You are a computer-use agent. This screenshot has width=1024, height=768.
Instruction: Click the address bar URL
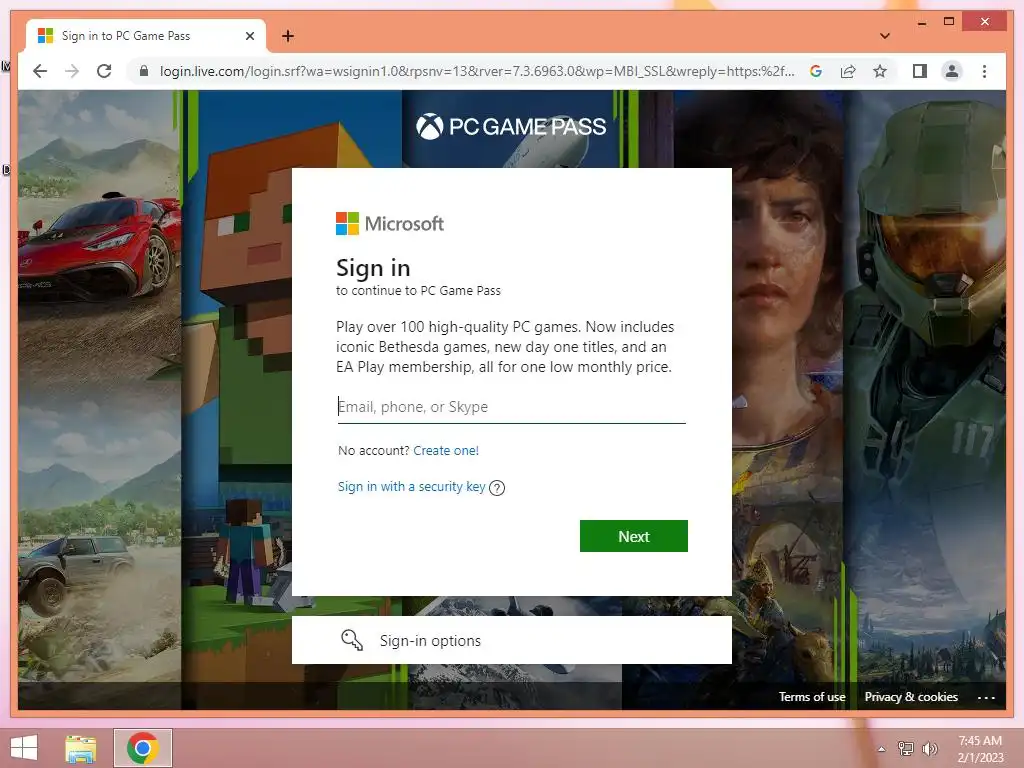[477, 71]
